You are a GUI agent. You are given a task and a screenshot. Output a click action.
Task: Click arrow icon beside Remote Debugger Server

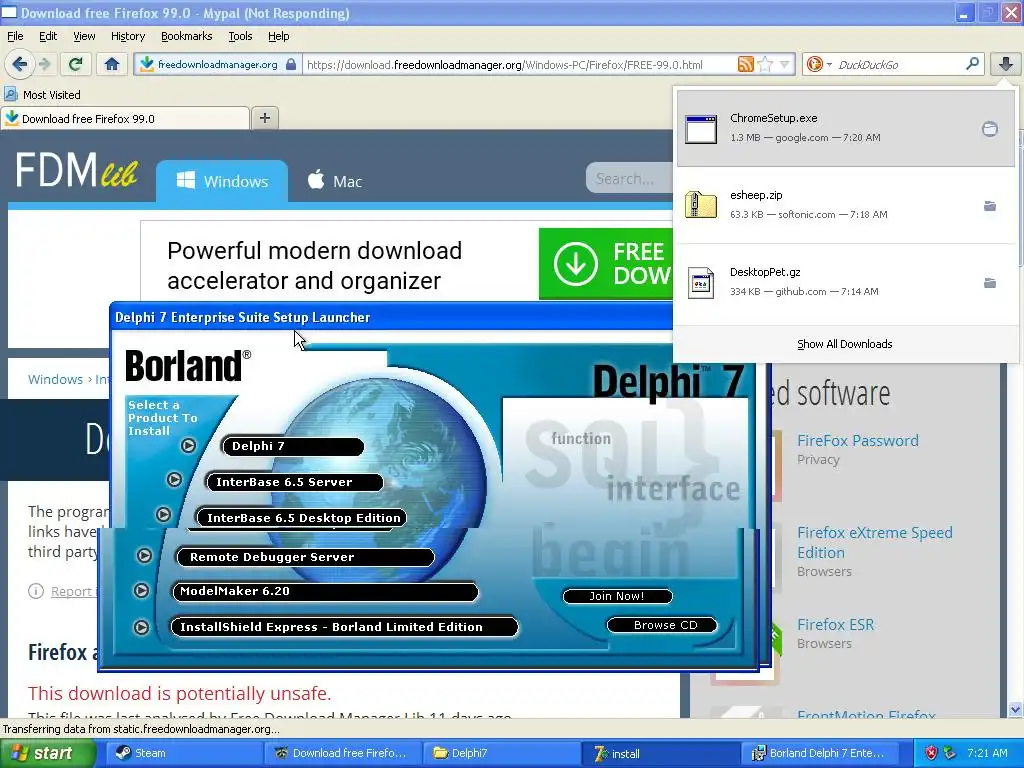[144, 555]
